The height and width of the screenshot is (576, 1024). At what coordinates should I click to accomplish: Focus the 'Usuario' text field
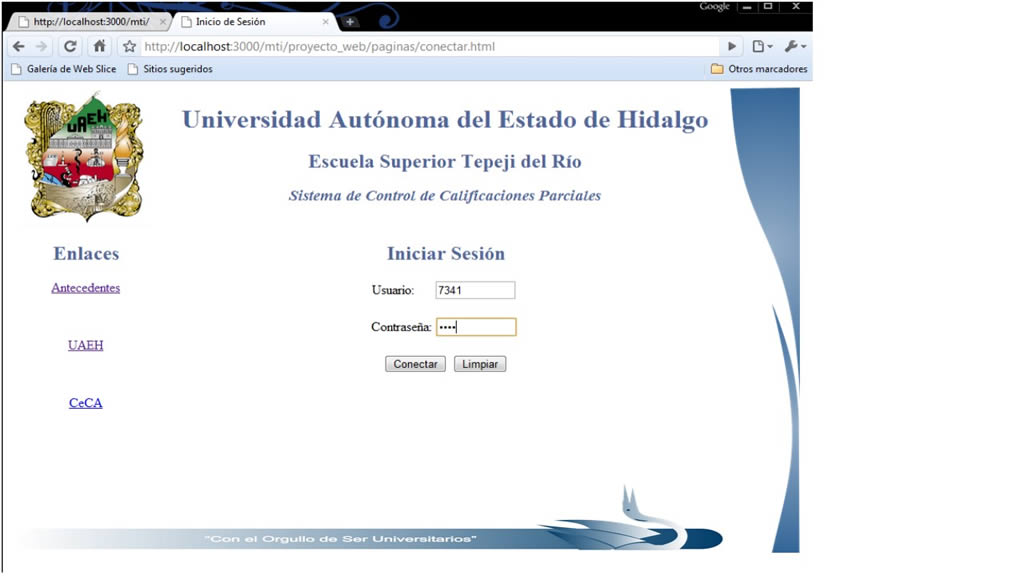click(x=475, y=290)
